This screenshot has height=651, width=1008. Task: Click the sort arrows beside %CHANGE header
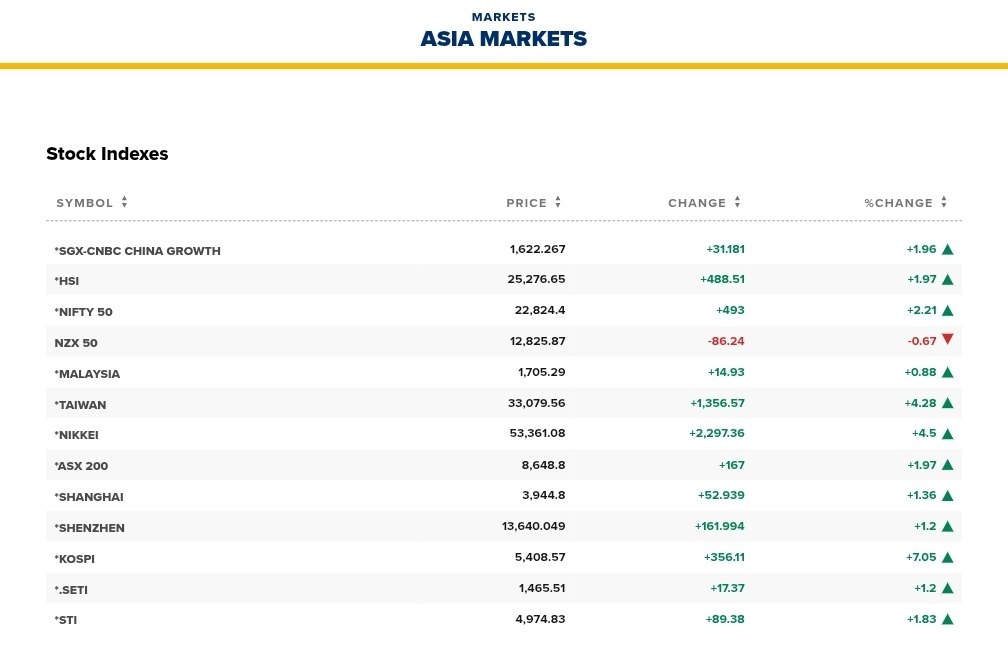(943, 202)
